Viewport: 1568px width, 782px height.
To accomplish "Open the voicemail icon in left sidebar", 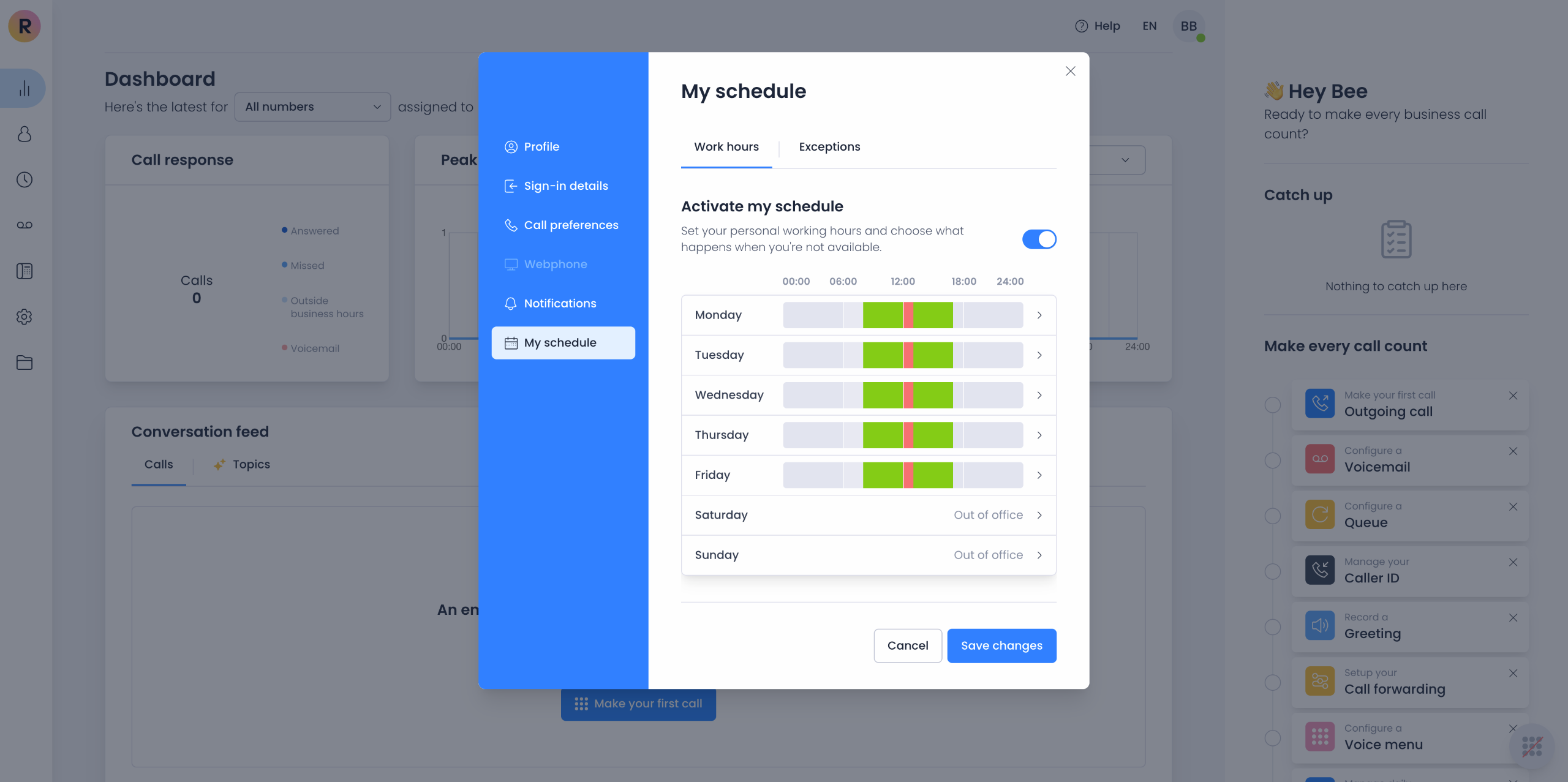I will pos(24,225).
